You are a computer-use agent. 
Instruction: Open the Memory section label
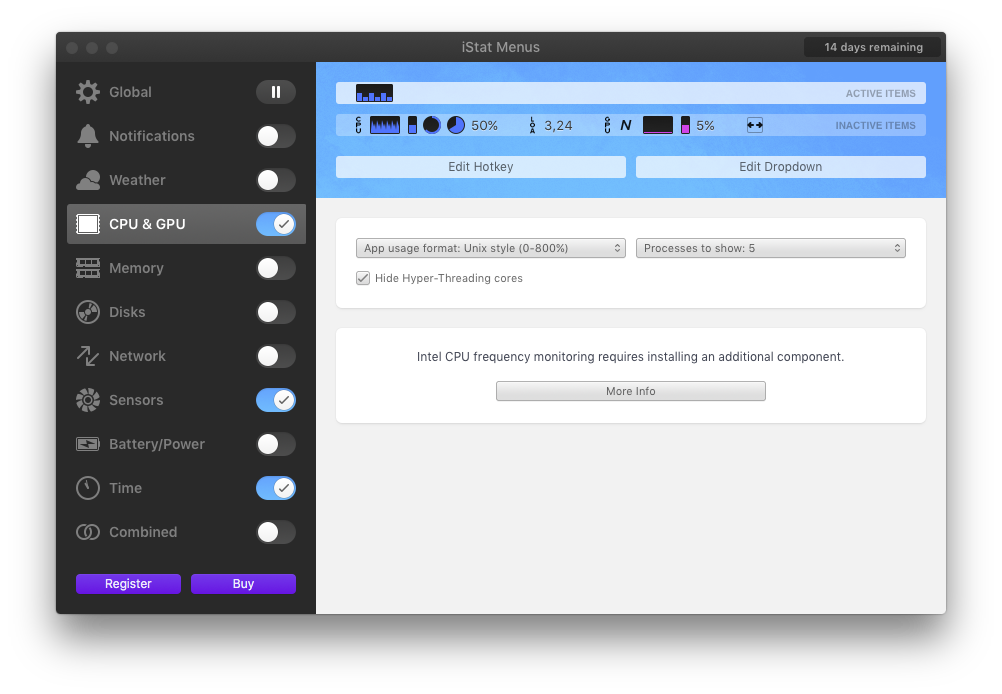click(x=136, y=268)
